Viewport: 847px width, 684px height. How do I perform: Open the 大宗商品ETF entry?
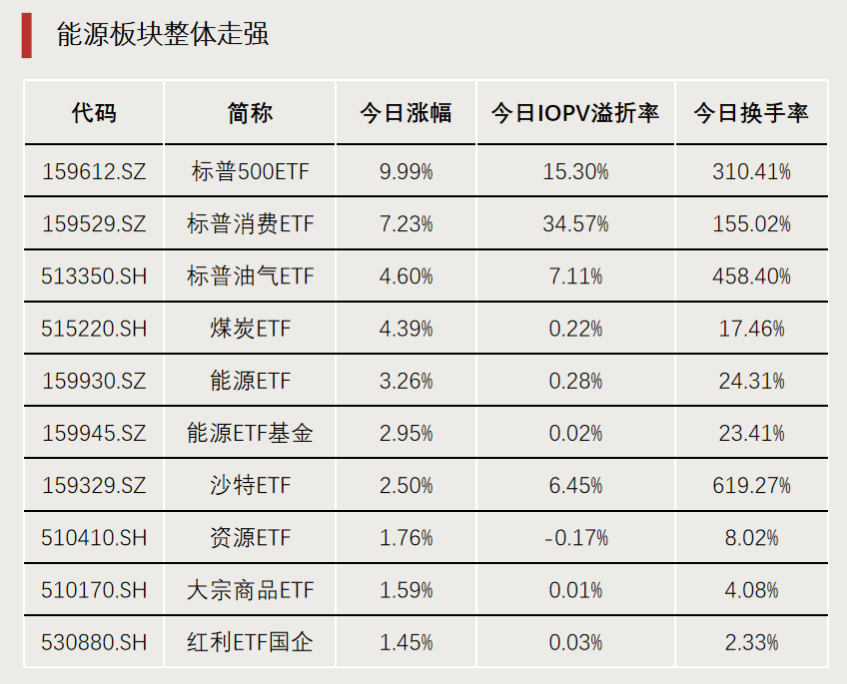click(250, 590)
